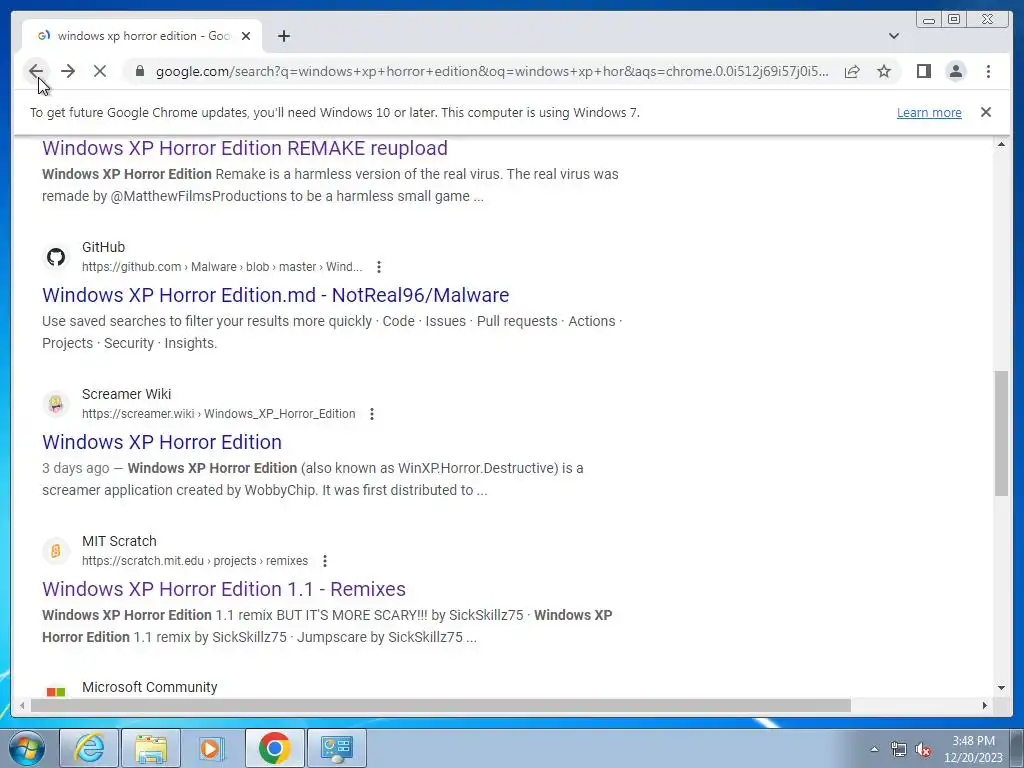The height and width of the screenshot is (768, 1024).
Task: Show hidden system tray icons
Action: point(874,749)
